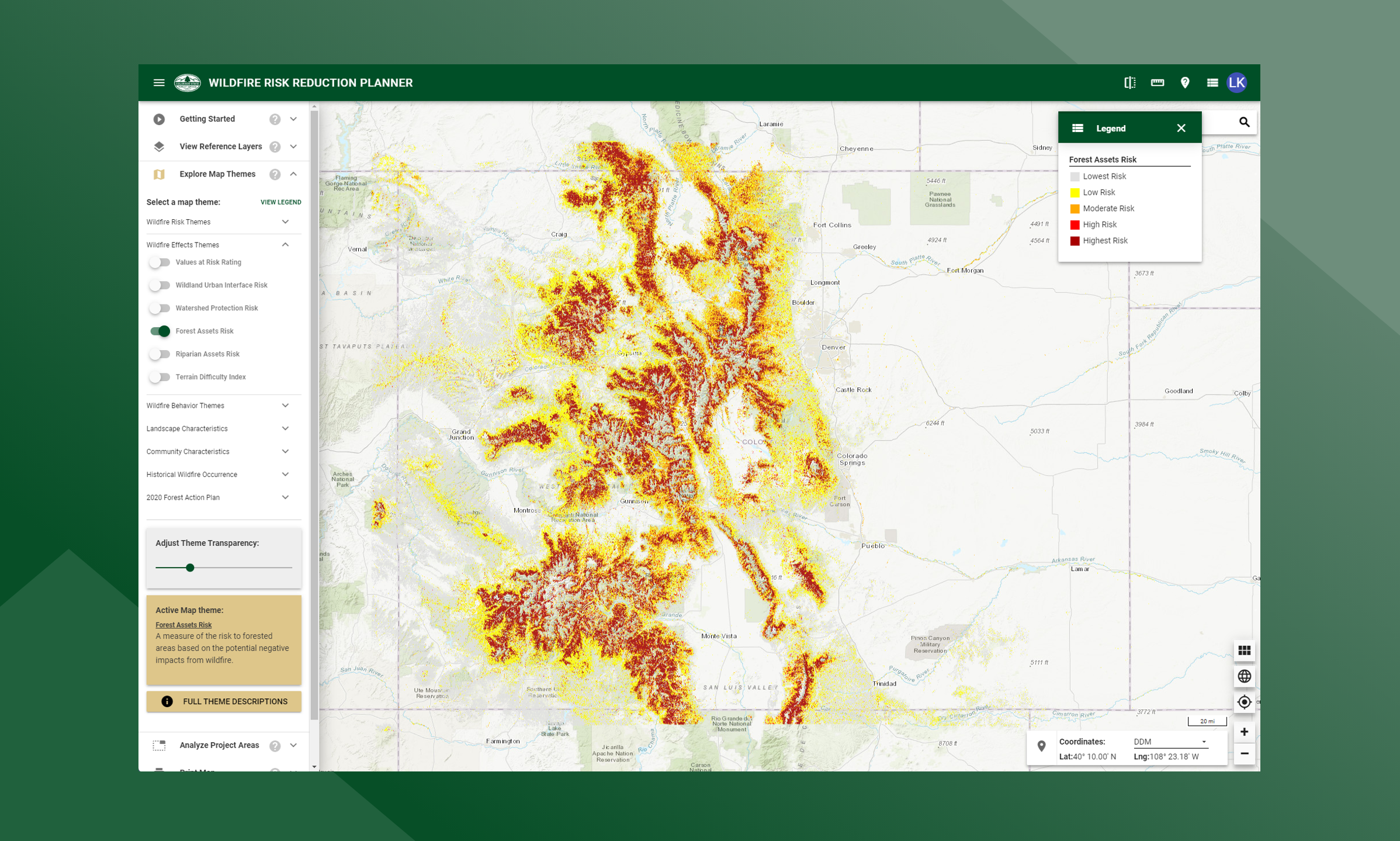
Task: Select the Analyze Project Areas menu item
Action: (219, 746)
